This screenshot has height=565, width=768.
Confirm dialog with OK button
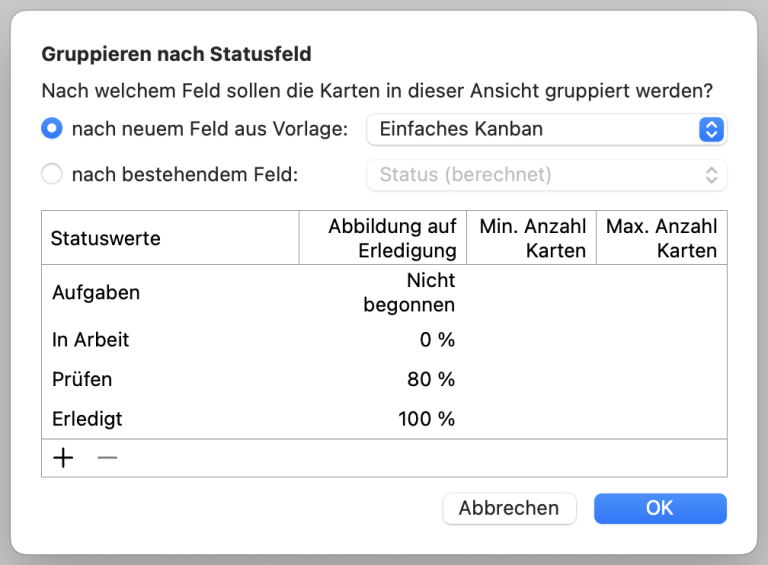(x=660, y=508)
